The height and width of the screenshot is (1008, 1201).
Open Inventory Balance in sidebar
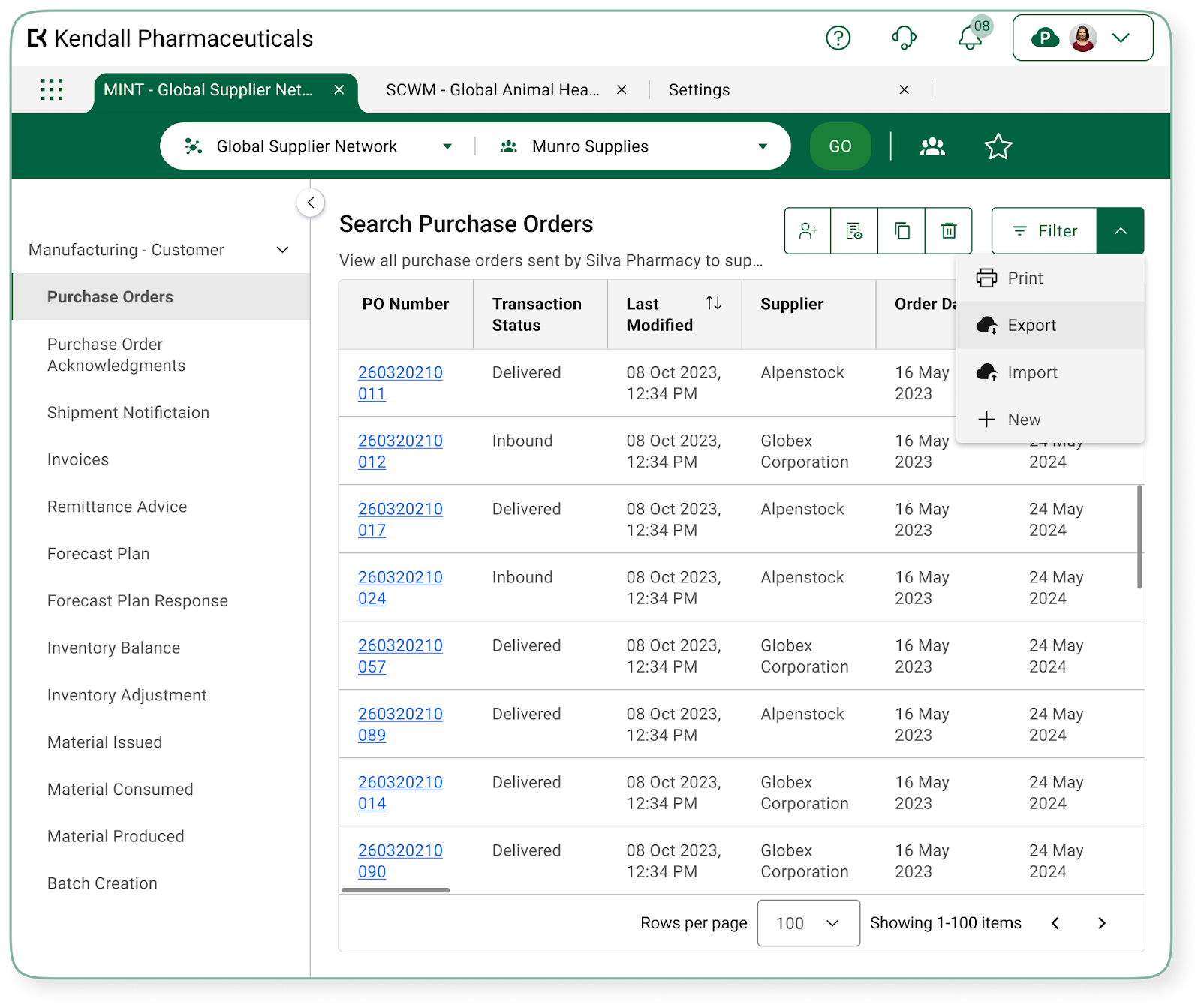click(113, 648)
